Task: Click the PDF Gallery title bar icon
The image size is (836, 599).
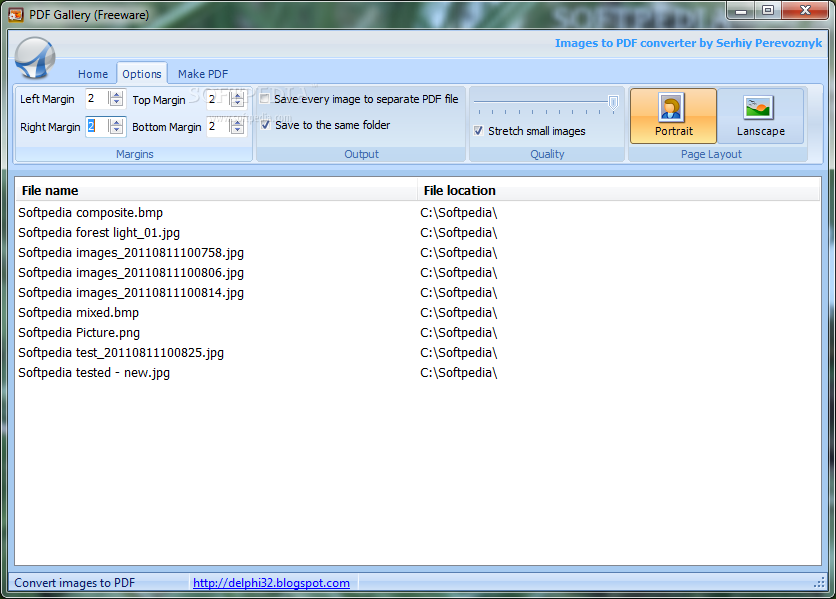Action: [x=15, y=14]
